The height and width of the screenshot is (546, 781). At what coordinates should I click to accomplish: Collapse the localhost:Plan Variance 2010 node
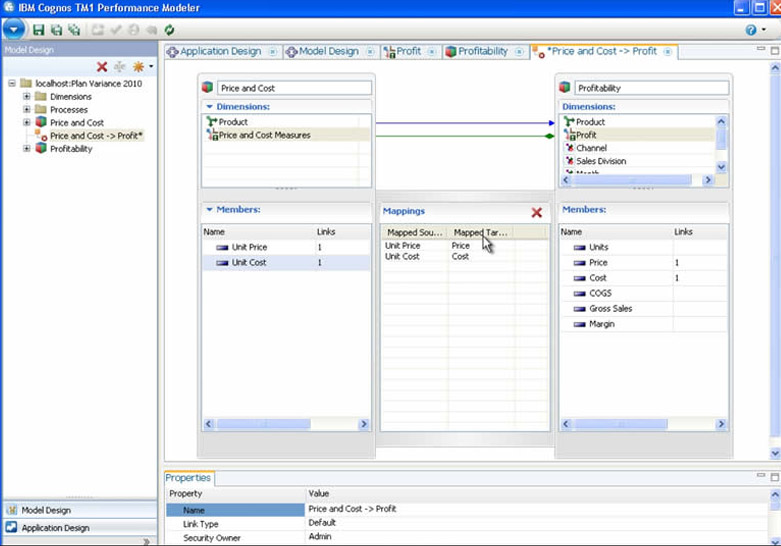(x=12, y=83)
